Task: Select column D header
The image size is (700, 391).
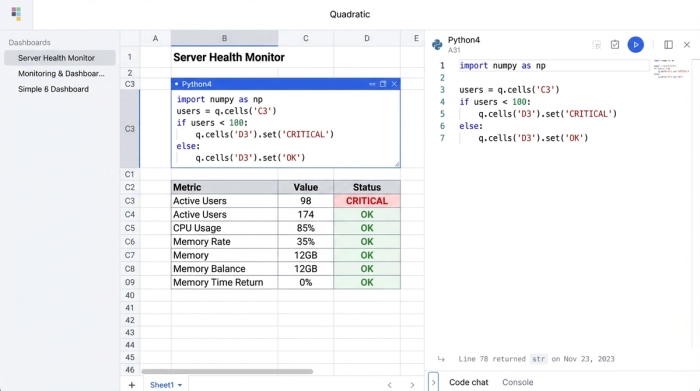Action: coord(367,38)
